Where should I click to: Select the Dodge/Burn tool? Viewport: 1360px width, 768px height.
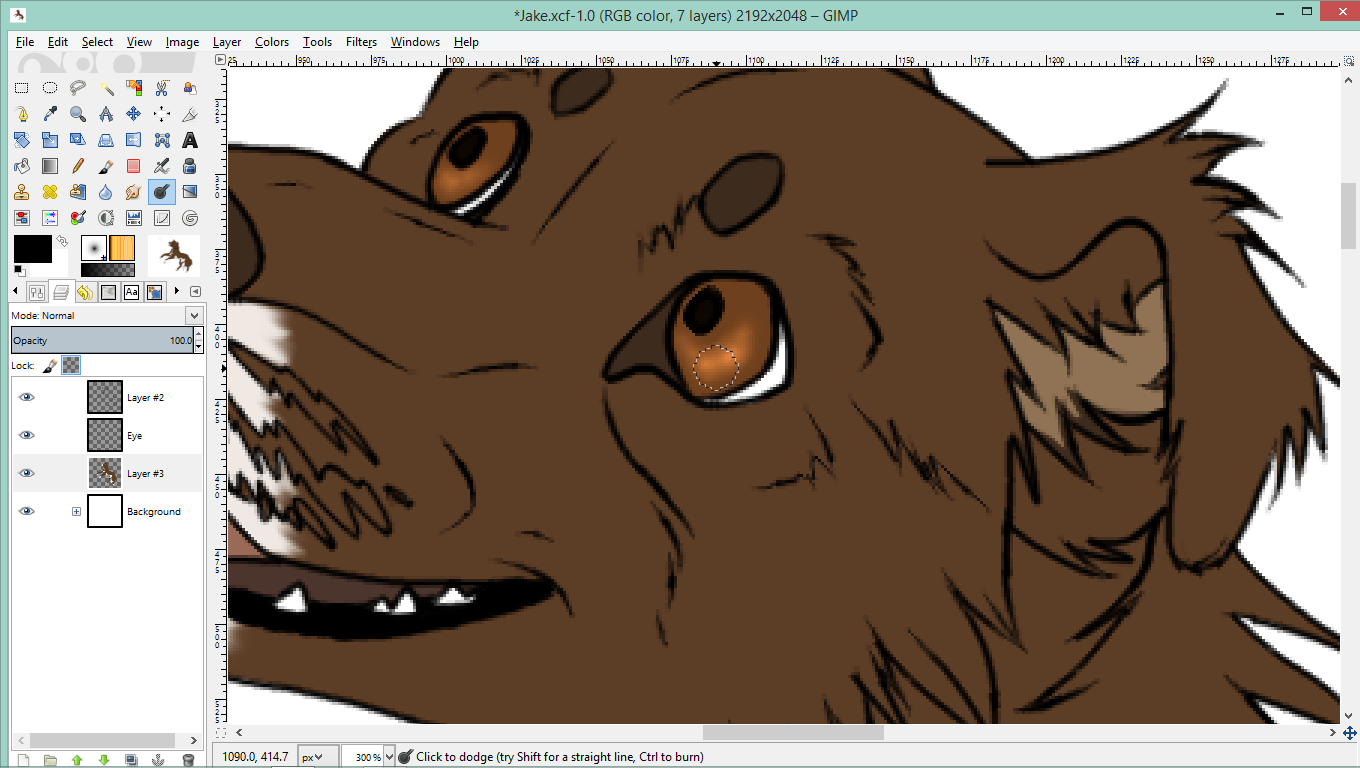[x=162, y=192]
